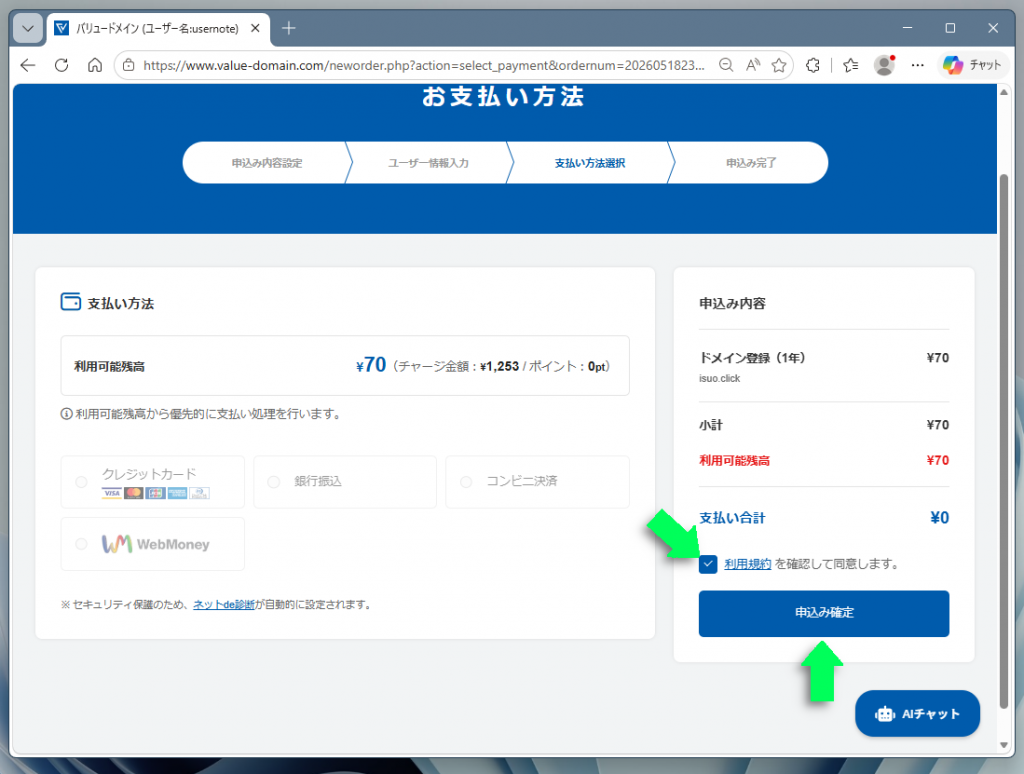Select the WebMoney payment option
This screenshot has width=1024, height=774.
(x=153, y=544)
